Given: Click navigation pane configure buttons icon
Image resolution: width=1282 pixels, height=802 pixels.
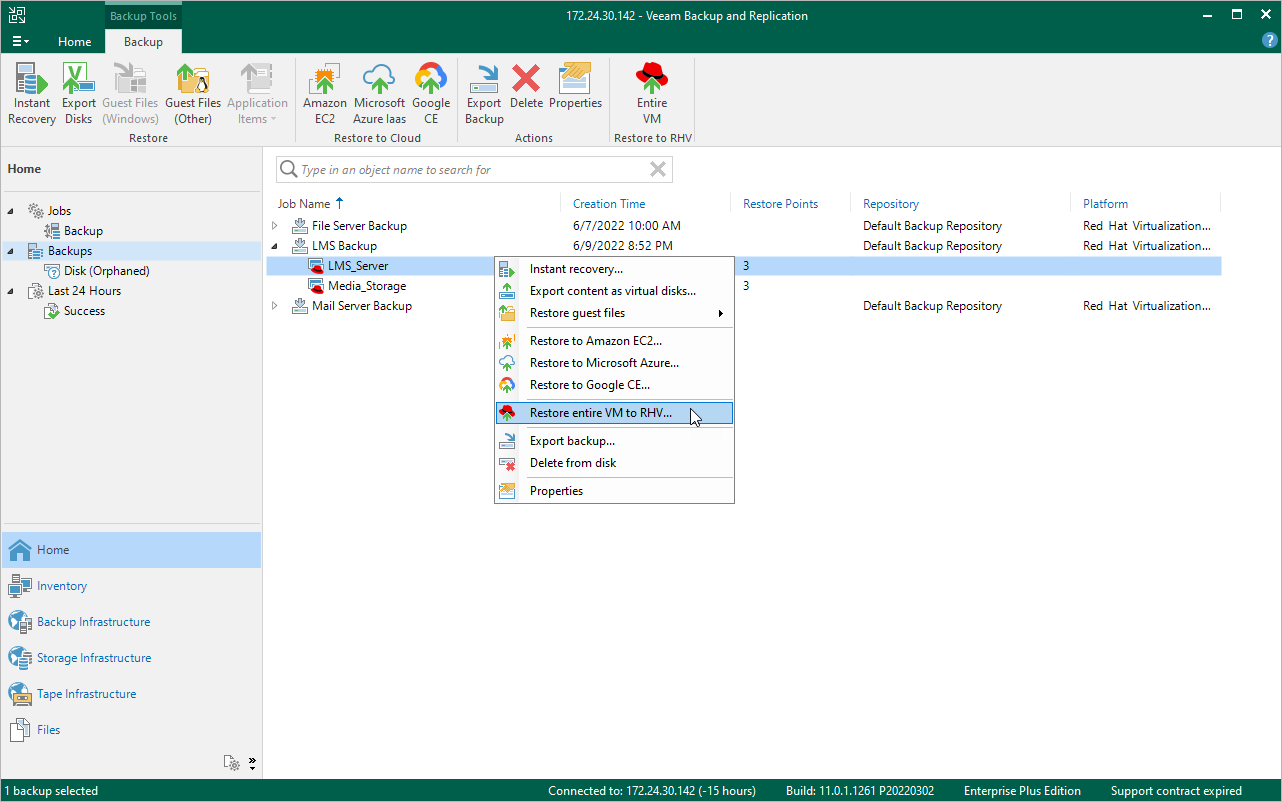Looking at the screenshot, I should point(233,763).
